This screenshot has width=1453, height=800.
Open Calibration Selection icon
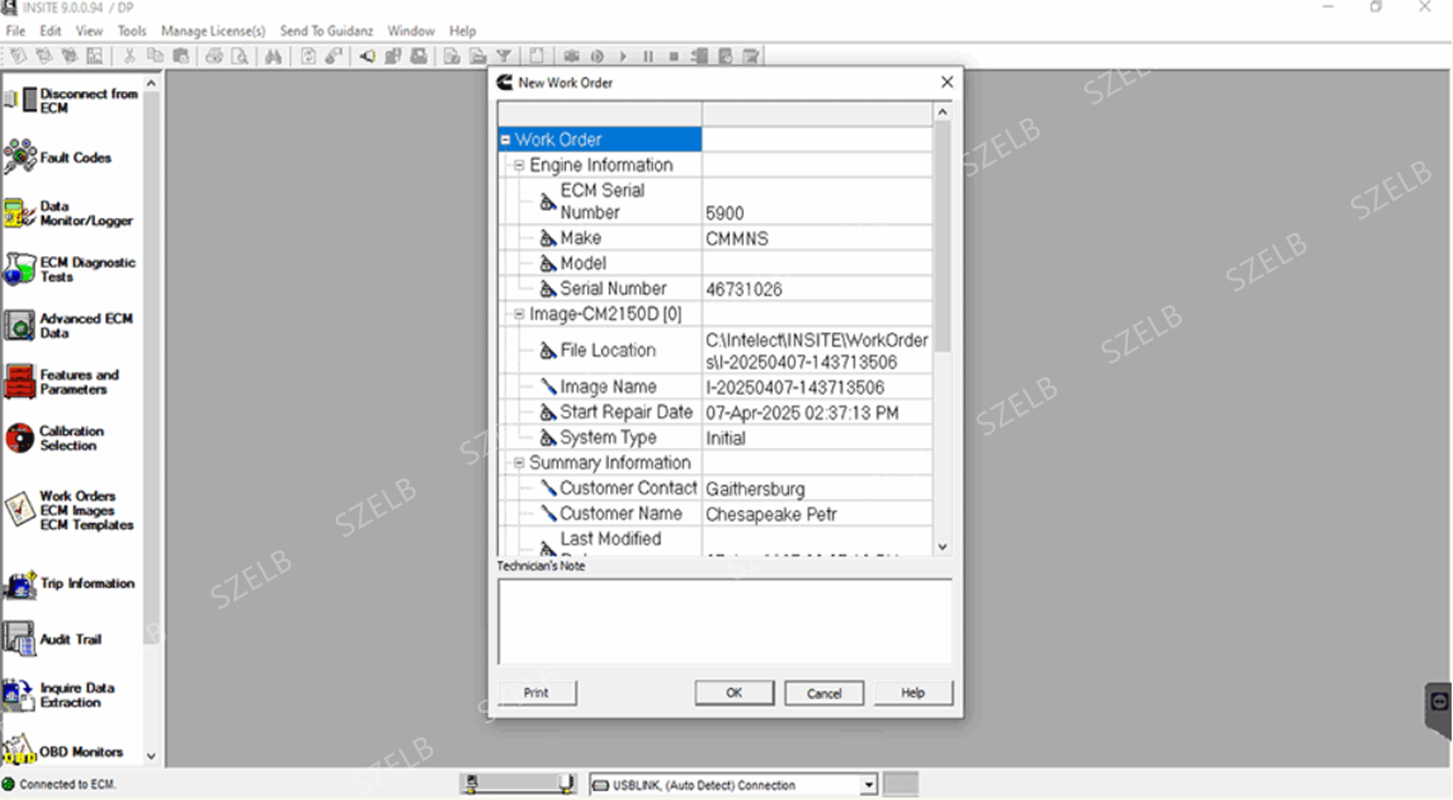click(19, 438)
